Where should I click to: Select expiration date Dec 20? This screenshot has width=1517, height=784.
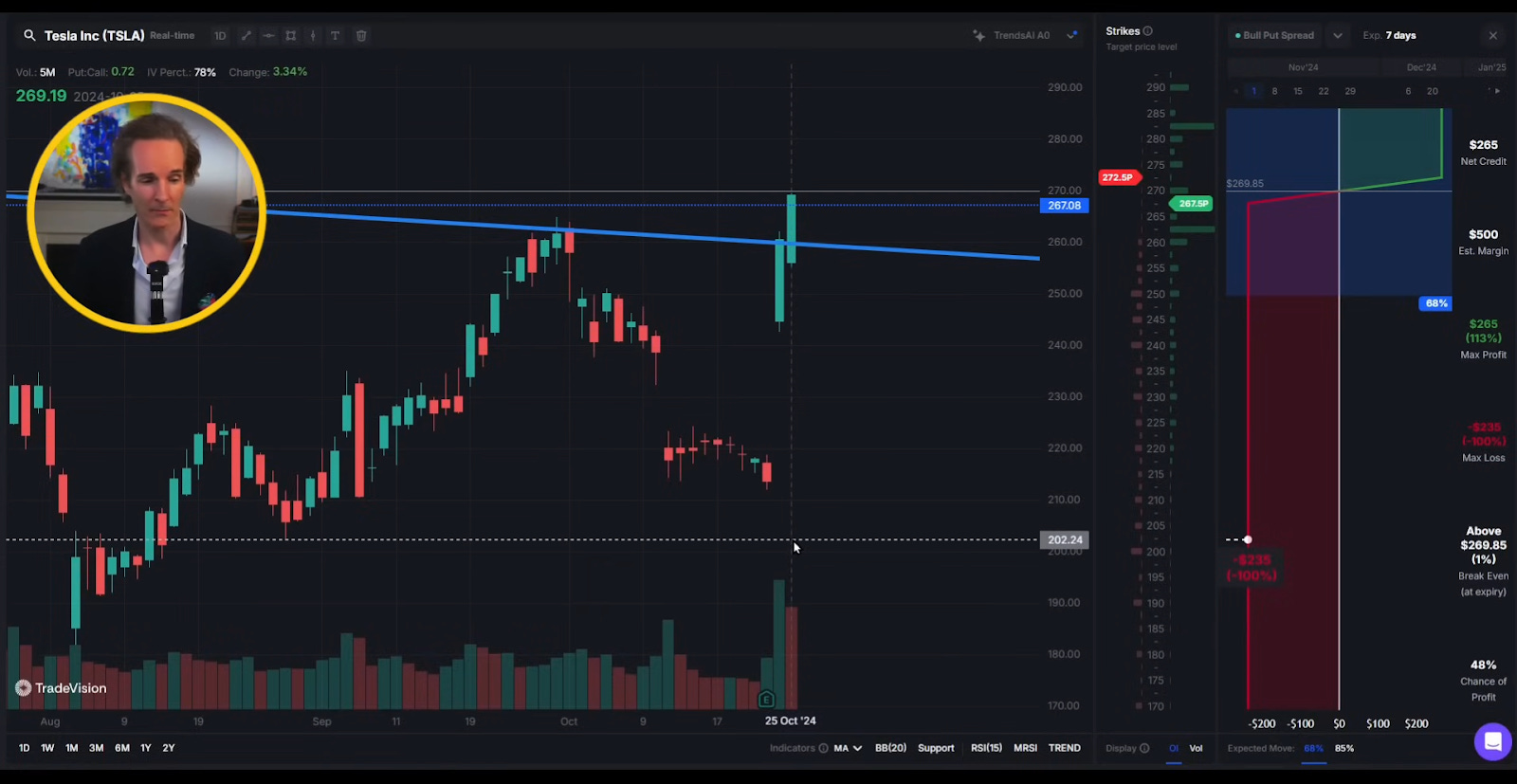point(1432,91)
